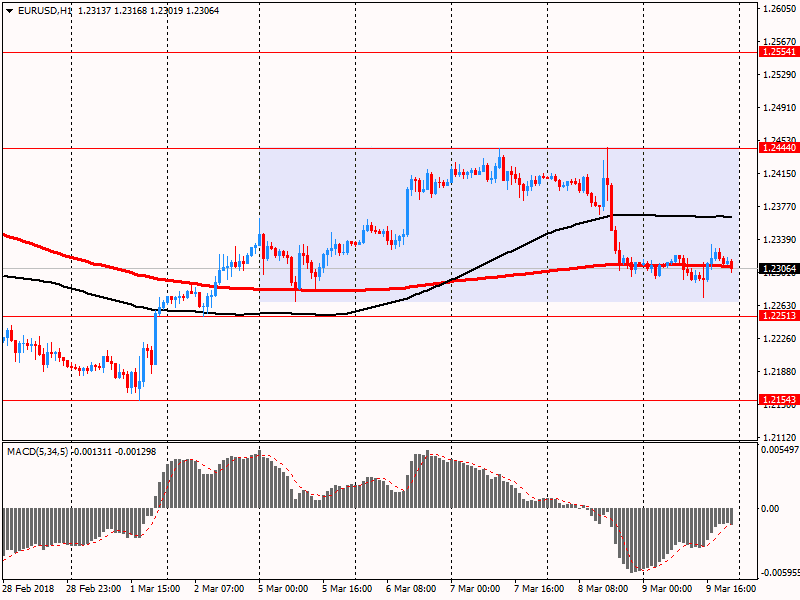Select the horizontal line at 1.21543
800x600 pixels.
tap(380, 401)
